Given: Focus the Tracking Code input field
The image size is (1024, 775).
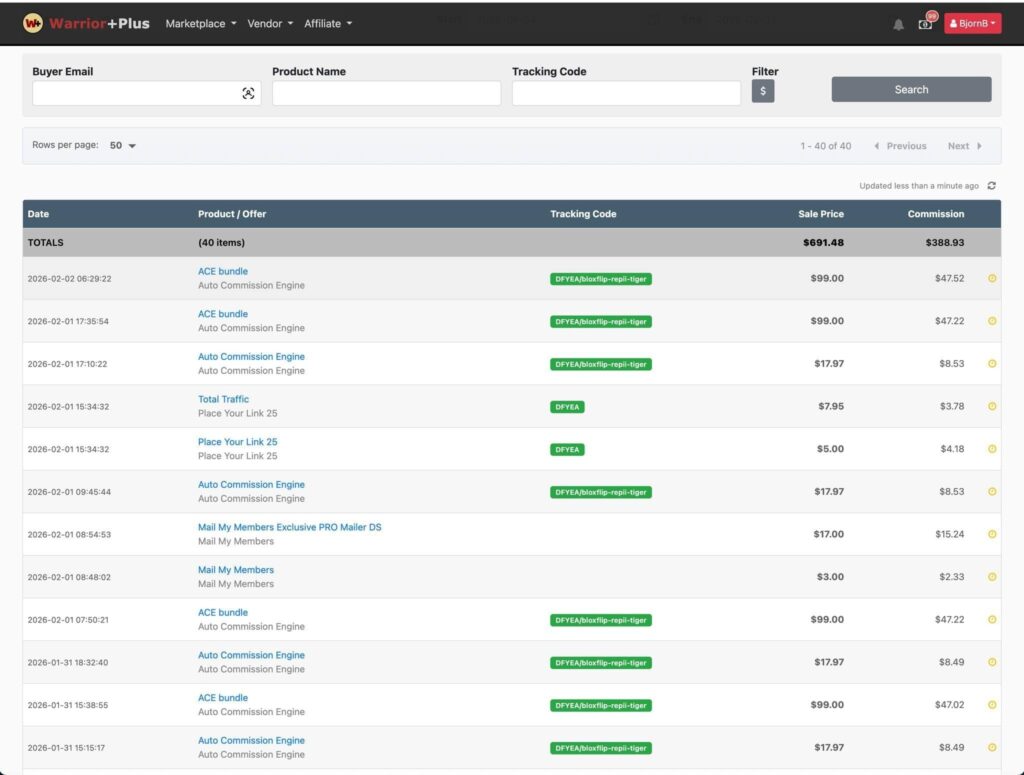Looking at the screenshot, I should pyautogui.click(x=626, y=93).
